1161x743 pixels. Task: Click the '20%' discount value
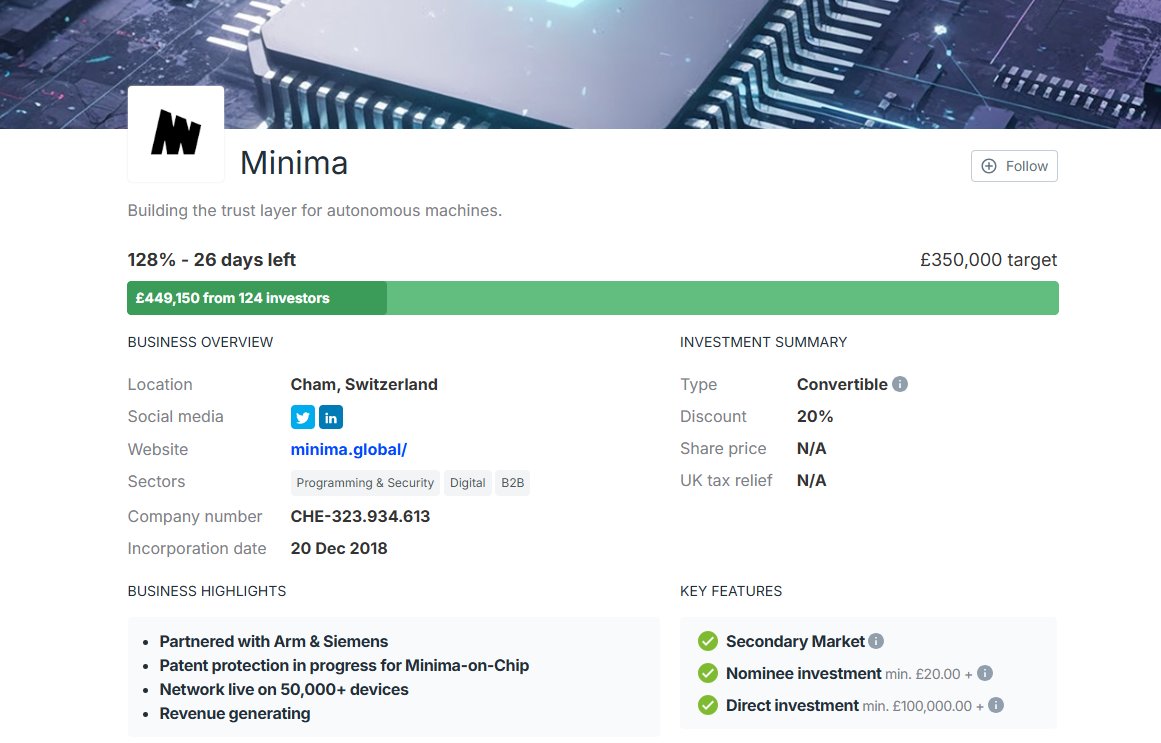[815, 416]
